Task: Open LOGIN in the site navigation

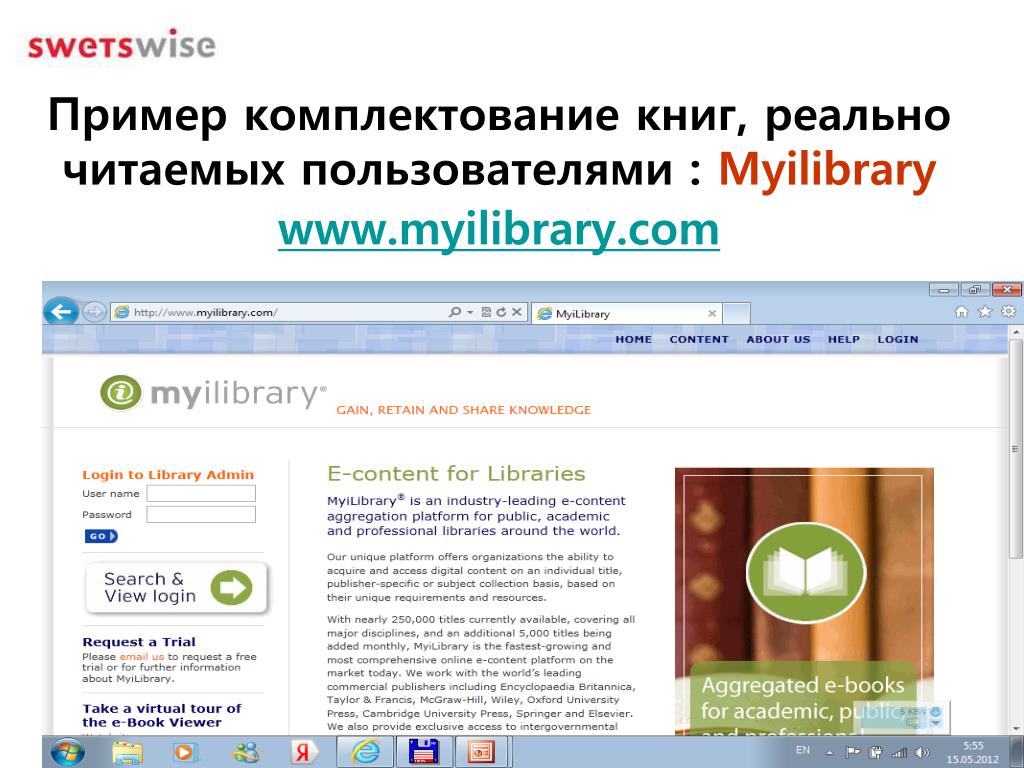Action: pyautogui.click(x=898, y=340)
